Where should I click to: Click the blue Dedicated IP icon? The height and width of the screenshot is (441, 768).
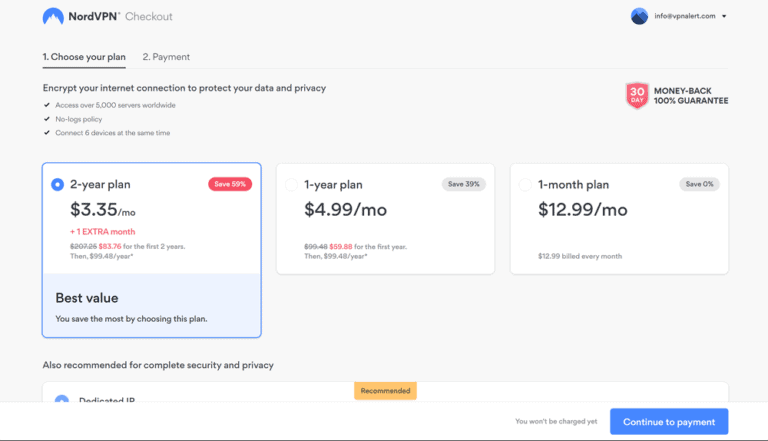[61, 400]
